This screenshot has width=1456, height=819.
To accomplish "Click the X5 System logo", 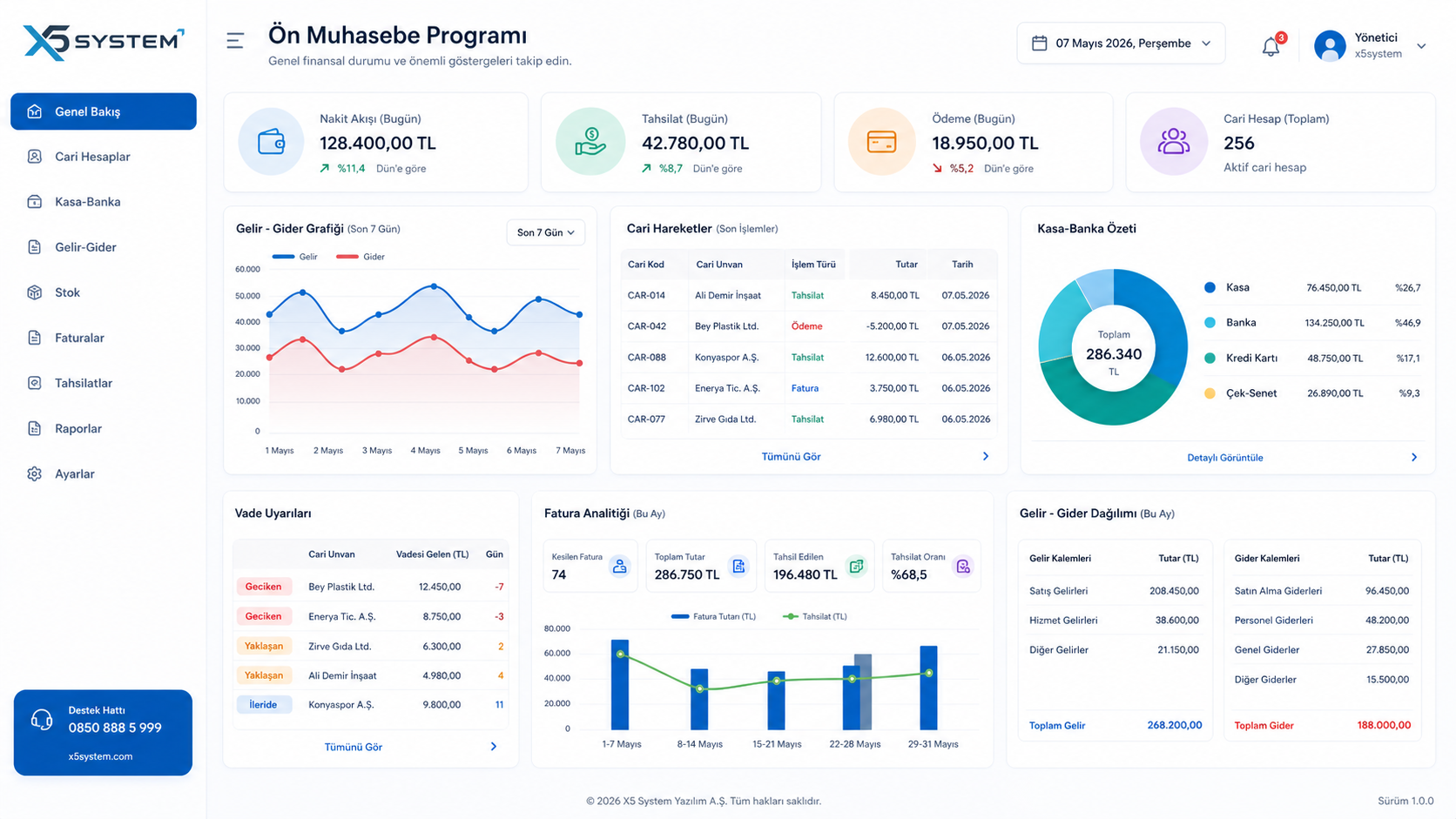I will point(104,42).
